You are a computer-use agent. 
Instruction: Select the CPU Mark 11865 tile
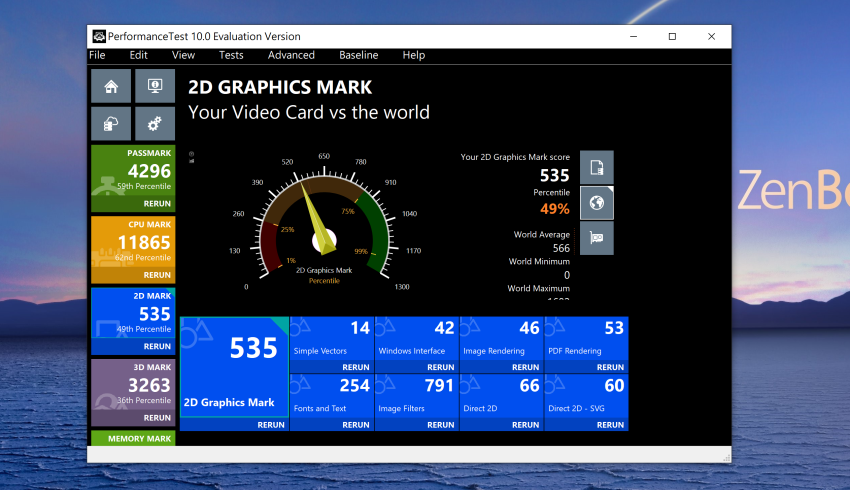133,243
